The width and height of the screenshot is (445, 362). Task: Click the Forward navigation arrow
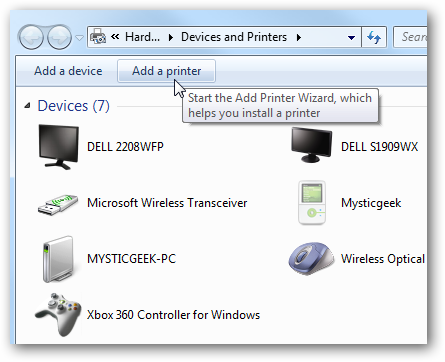(x=59, y=37)
